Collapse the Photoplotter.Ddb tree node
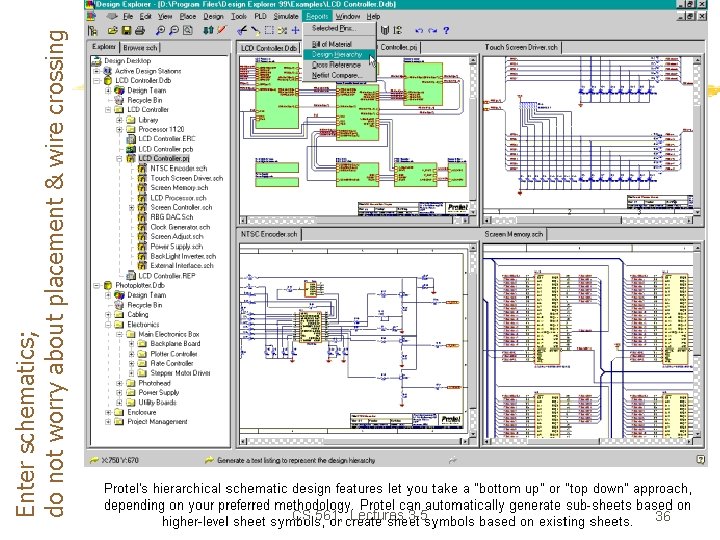The width and height of the screenshot is (720, 540). click(x=96, y=286)
